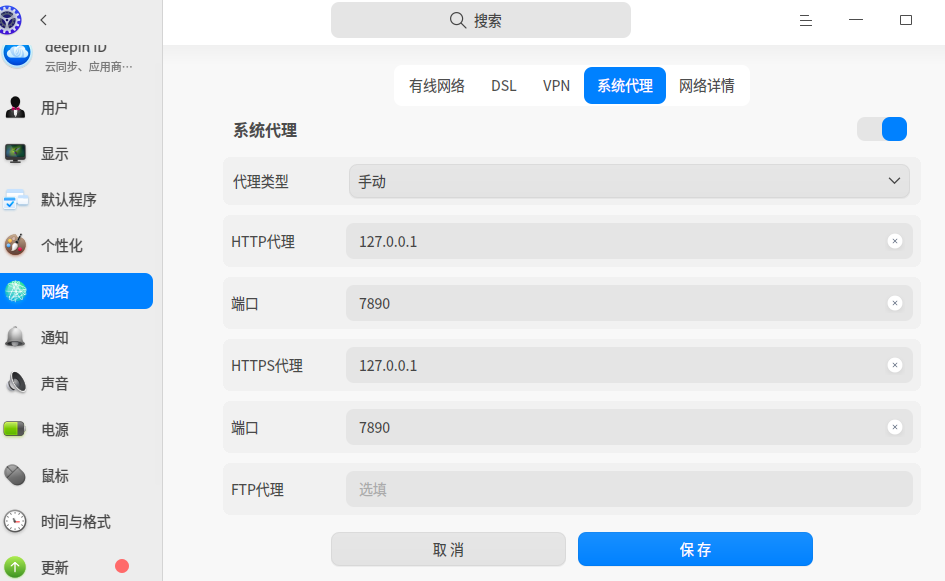Viewport: 945px width, 581px height.
Task: Click the 显示 monitor icon
Action: coord(15,153)
